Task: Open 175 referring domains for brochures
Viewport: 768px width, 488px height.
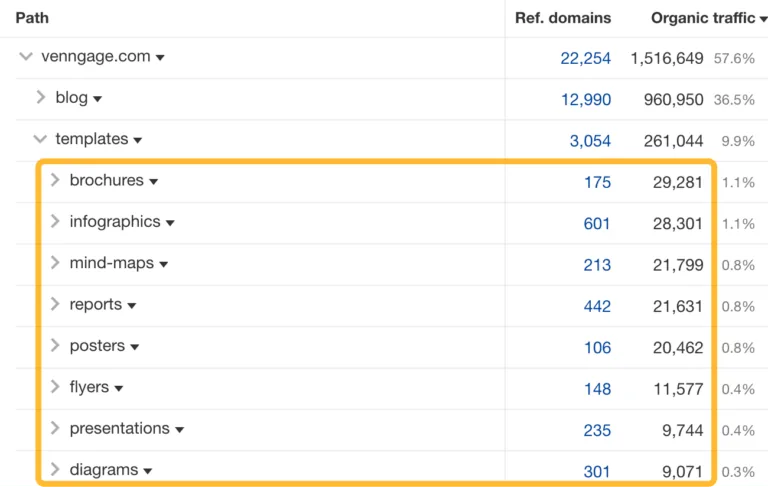Action: click(x=598, y=182)
